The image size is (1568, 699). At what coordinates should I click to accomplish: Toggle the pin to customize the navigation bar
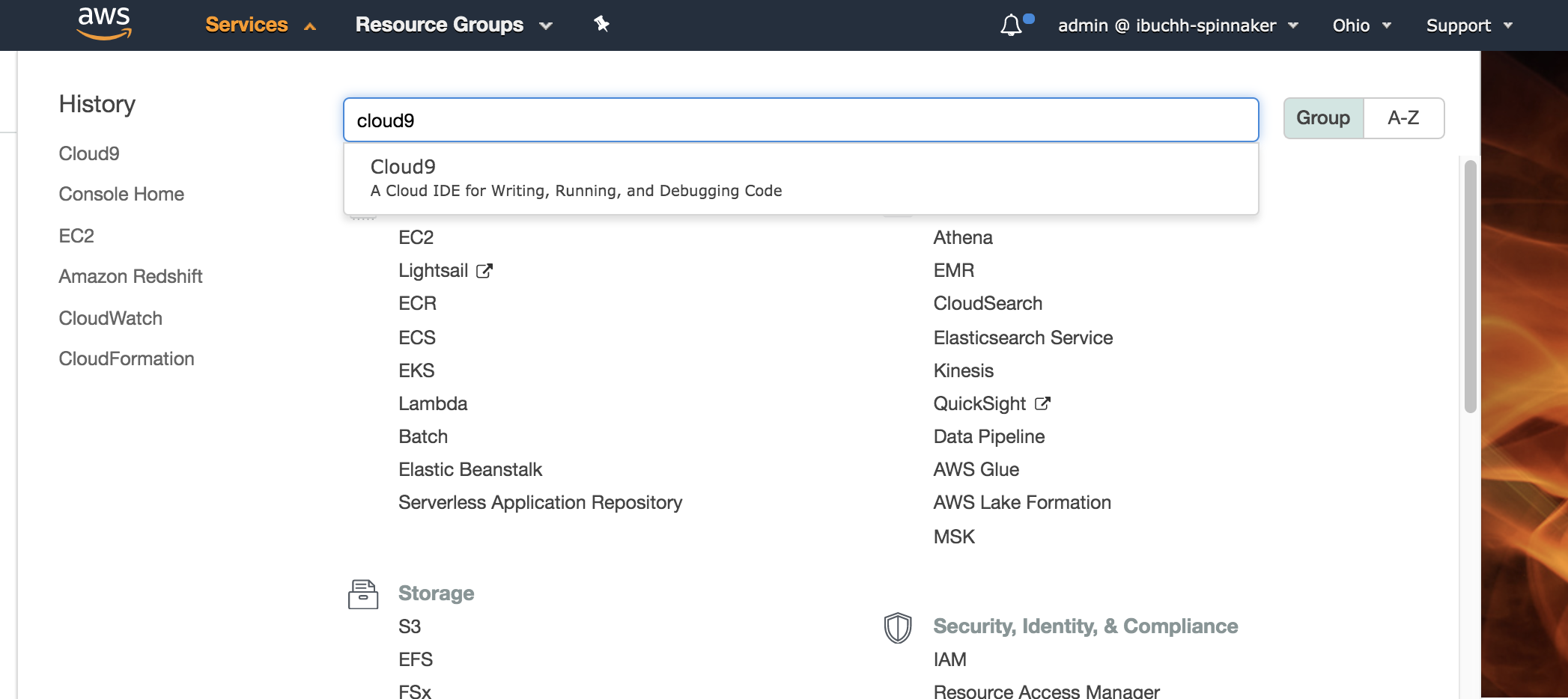point(601,24)
